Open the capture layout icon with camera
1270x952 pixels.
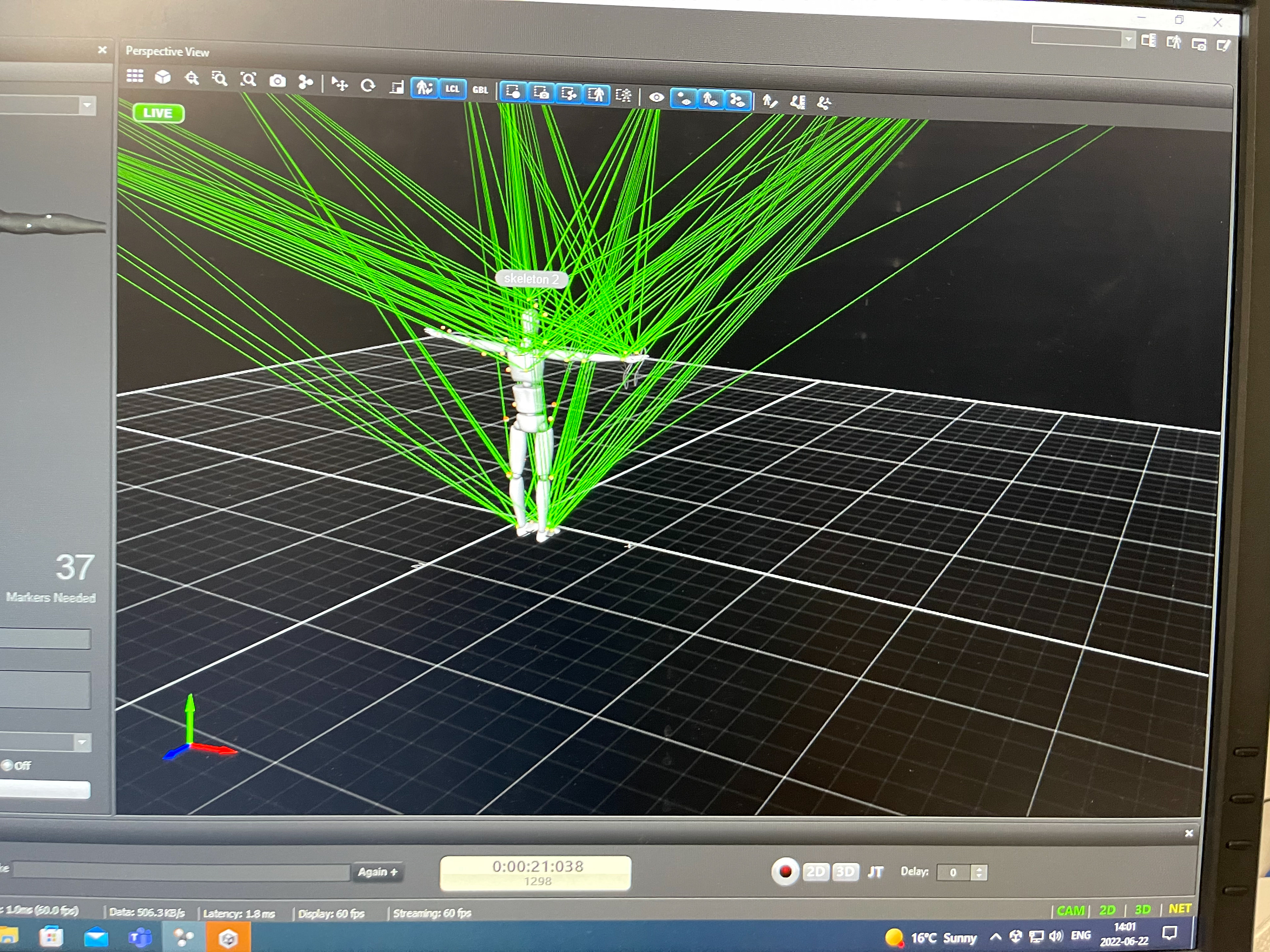[1199, 44]
